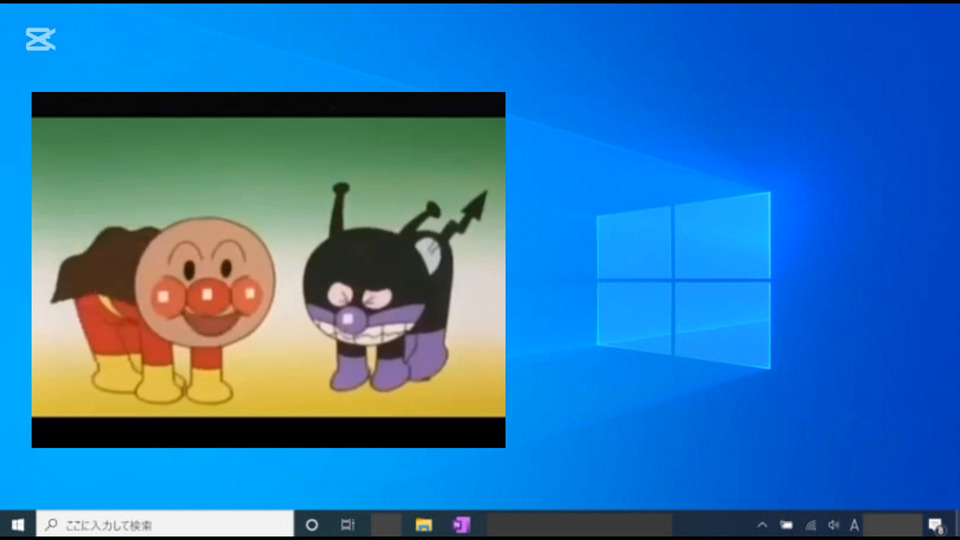The width and height of the screenshot is (960, 540).
Task: Check the battery status tray icon
Action: 786,525
